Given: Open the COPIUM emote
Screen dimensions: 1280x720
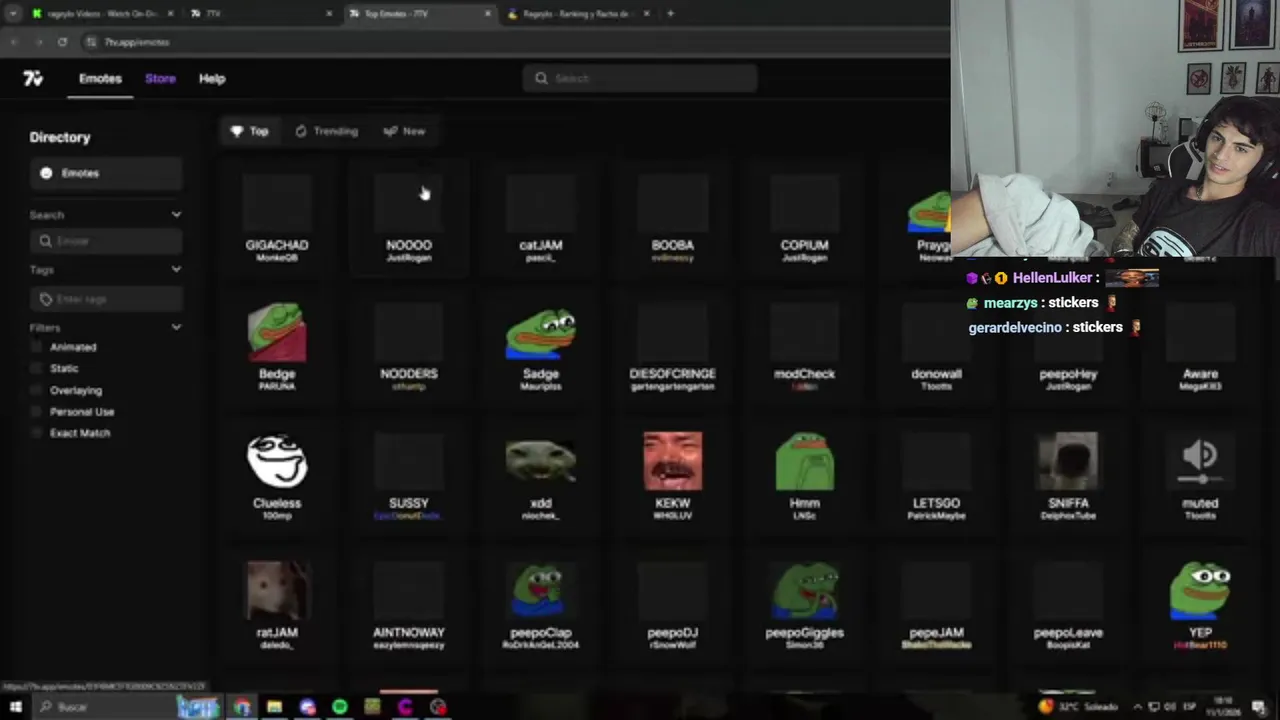Looking at the screenshot, I should (x=805, y=218).
